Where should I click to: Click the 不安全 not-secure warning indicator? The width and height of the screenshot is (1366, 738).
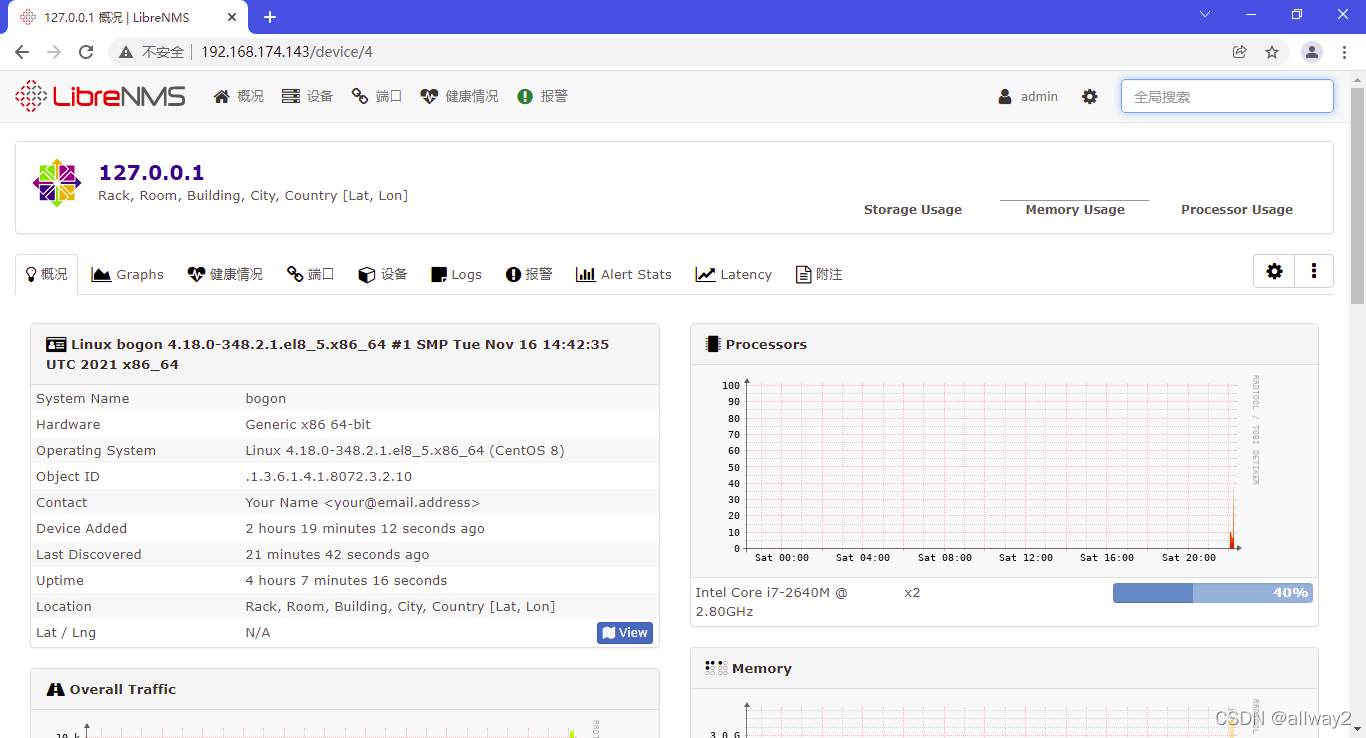pyautogui.click(x=152, y=52)
